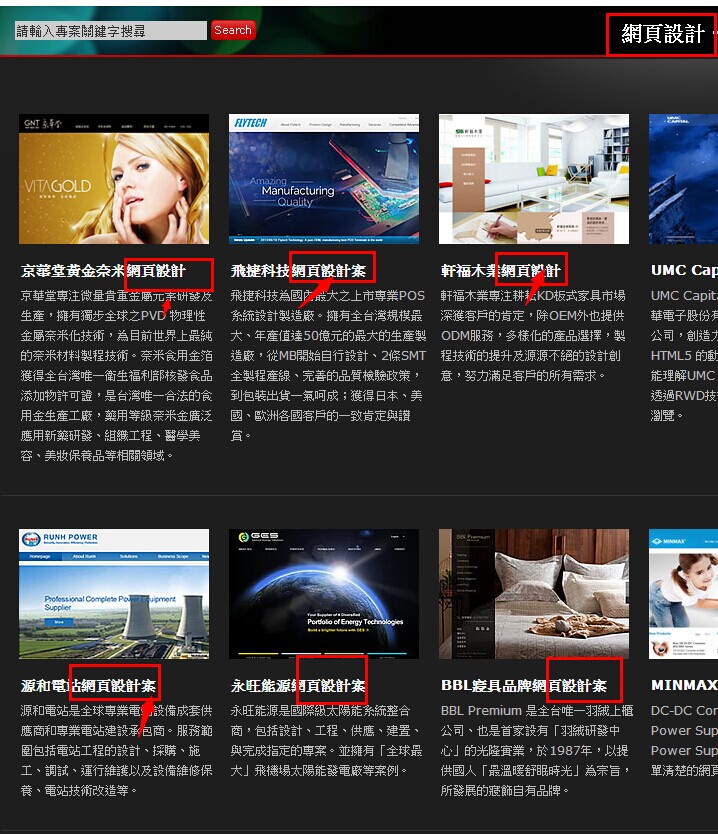
Task: Click the description starting 京華堂專注微量貴重金屬
Action: point(116,376)
